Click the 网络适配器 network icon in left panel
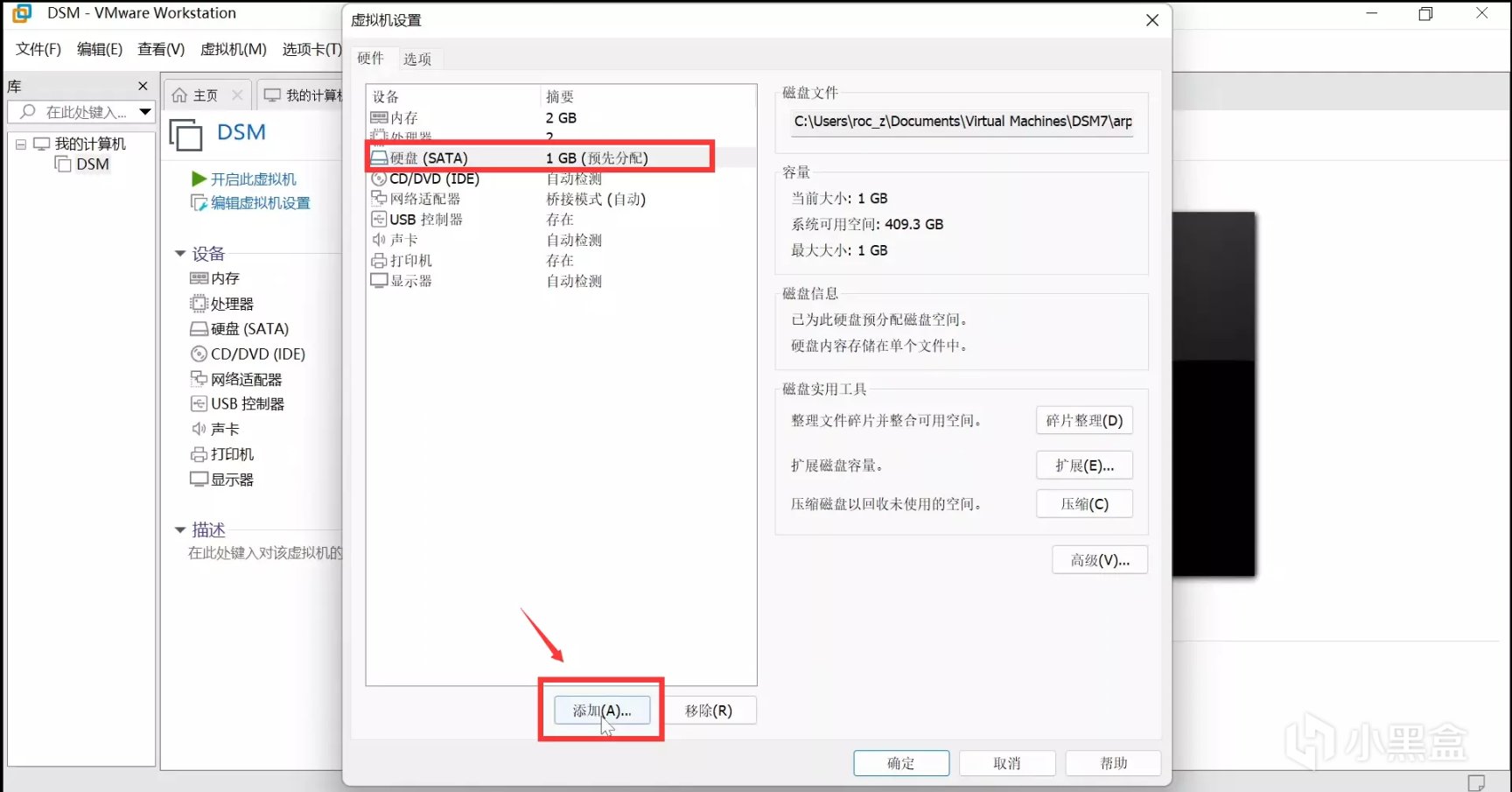1512x792 pixels. (x=199, y=379)
